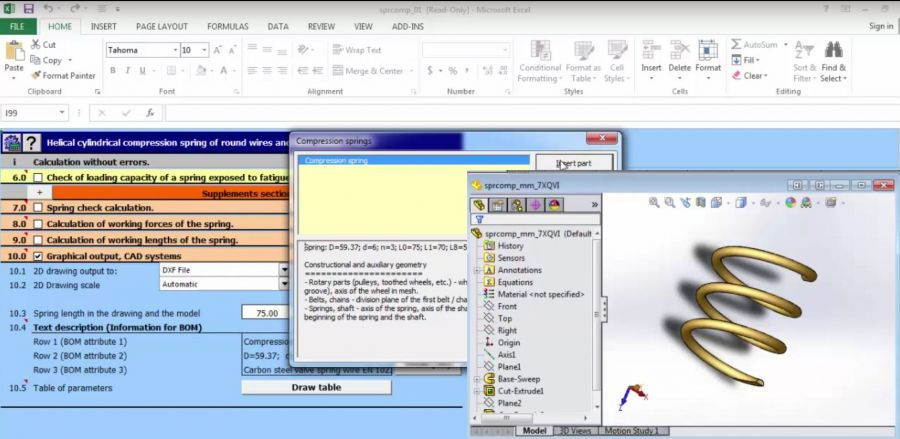Open the Tahoma font name dropdown
Viewport: 900px width, 439px height.
tap(176, 50)
